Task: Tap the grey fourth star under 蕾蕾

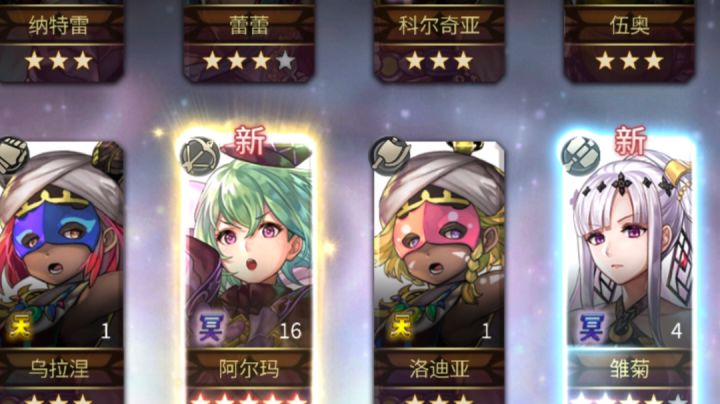Action: point(285,60)
